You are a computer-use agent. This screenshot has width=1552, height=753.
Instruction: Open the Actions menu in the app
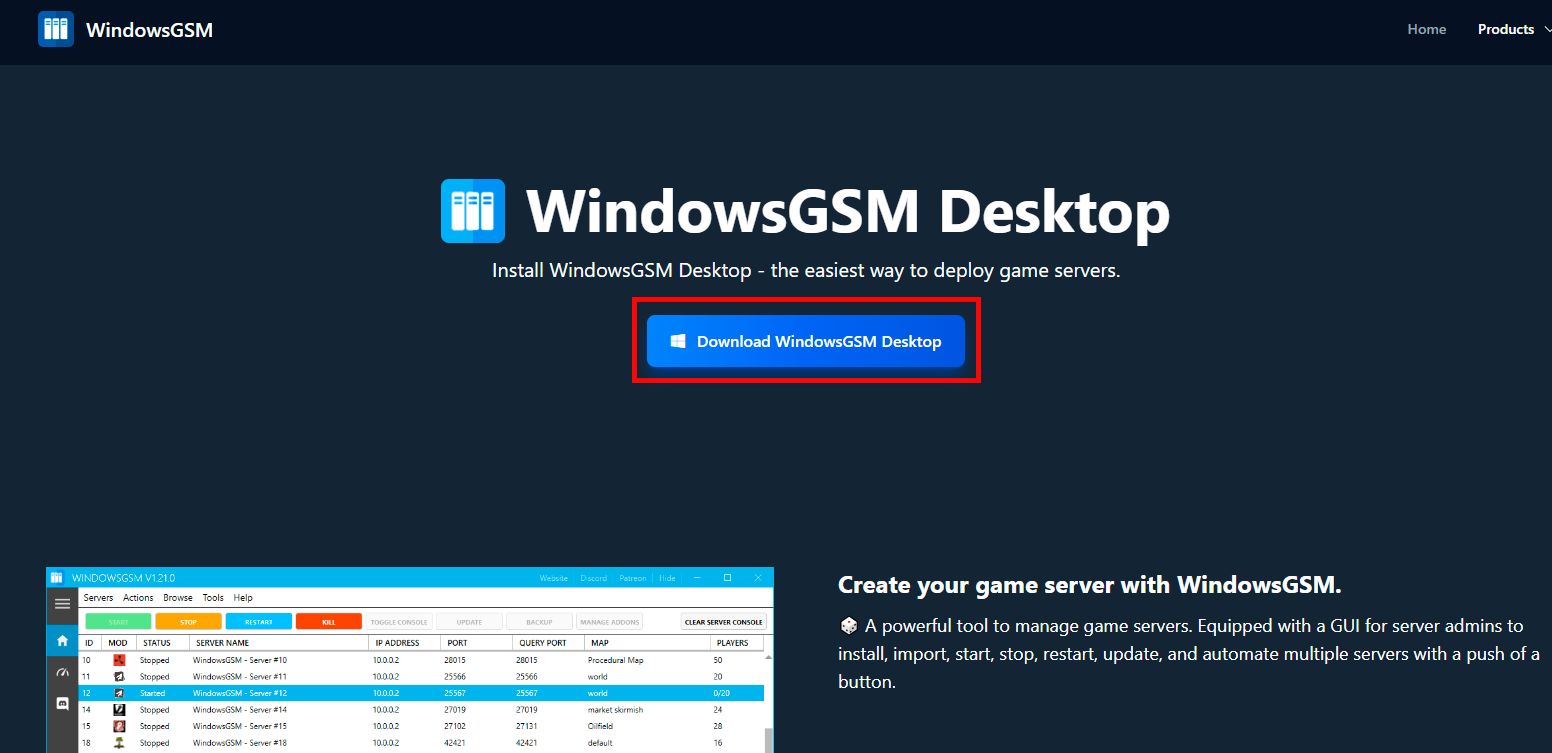coord(138,598)
